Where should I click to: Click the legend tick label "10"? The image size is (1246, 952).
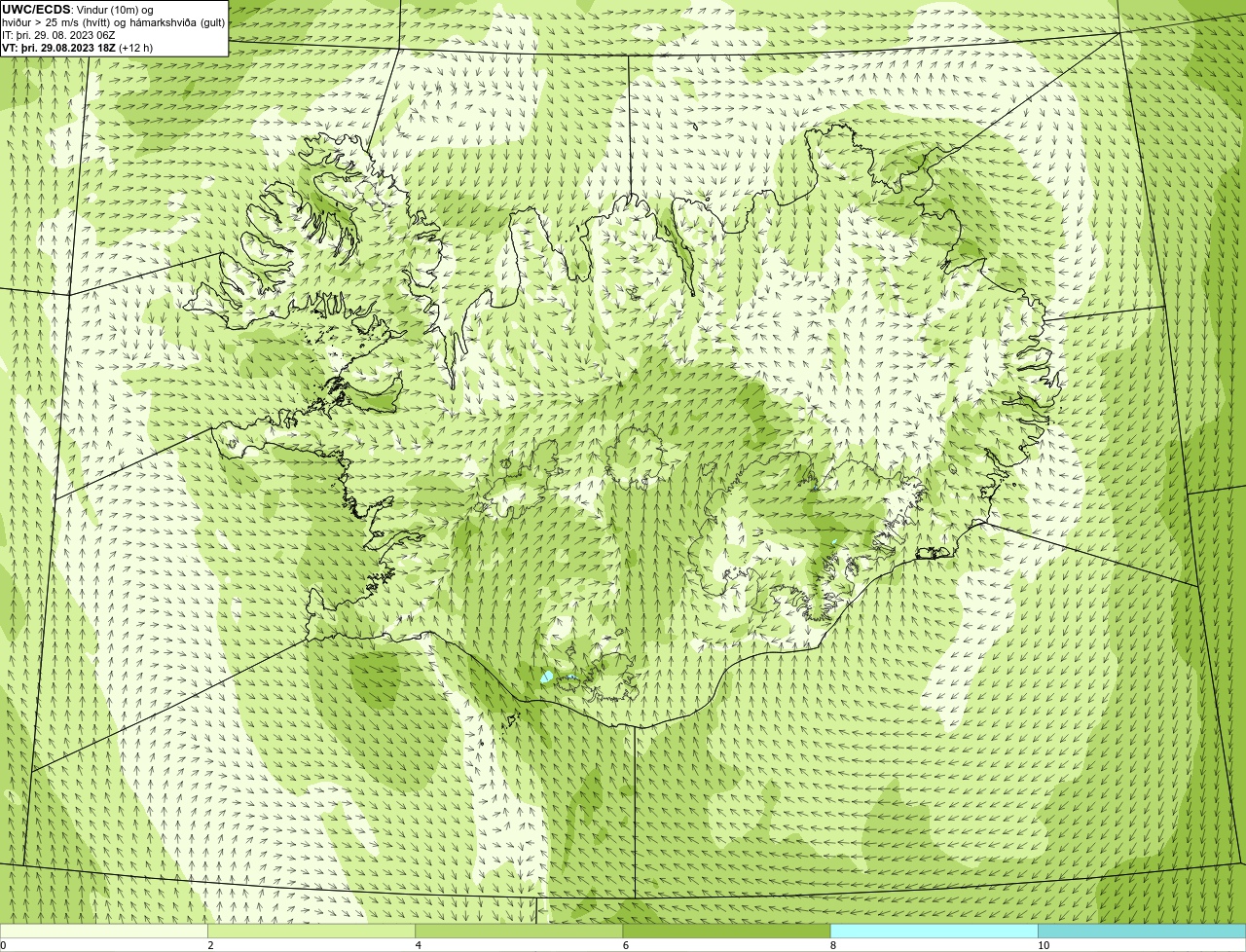(1043, 945)
